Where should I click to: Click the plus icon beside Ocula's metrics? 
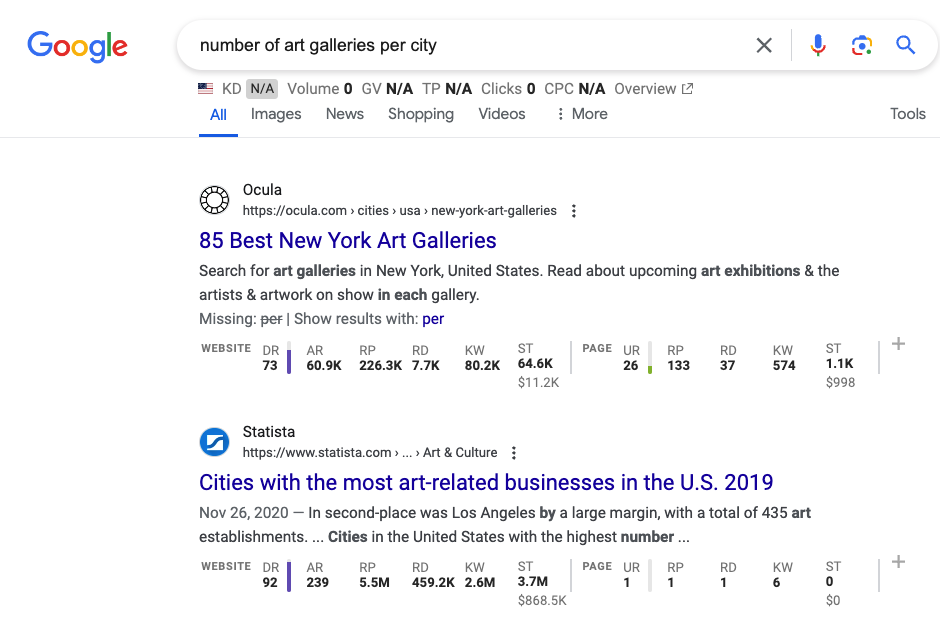(x=897, y=343)
